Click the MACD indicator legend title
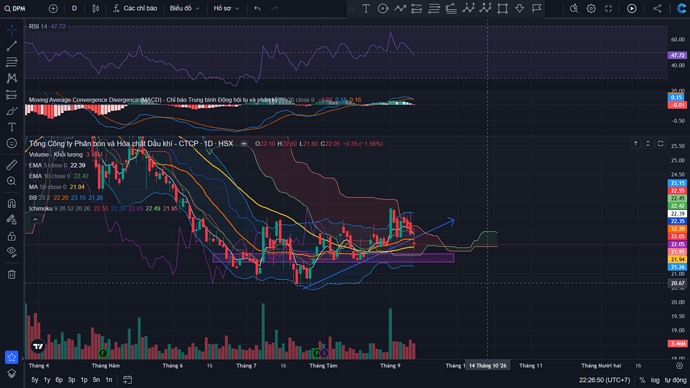Viewport: 690px width, 388px height. 153,100
